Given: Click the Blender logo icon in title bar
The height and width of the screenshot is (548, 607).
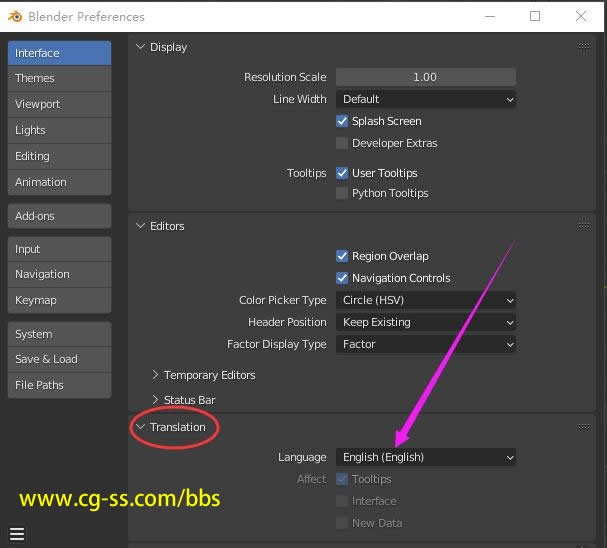Looking at the screenshot, I should [15, 16].
